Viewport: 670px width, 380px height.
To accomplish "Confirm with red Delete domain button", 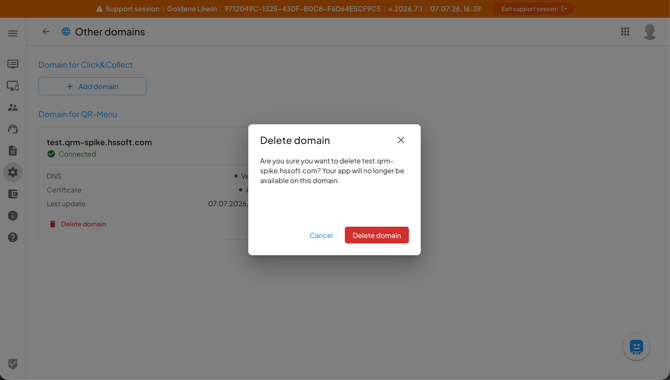I will (x=376, y=235).
